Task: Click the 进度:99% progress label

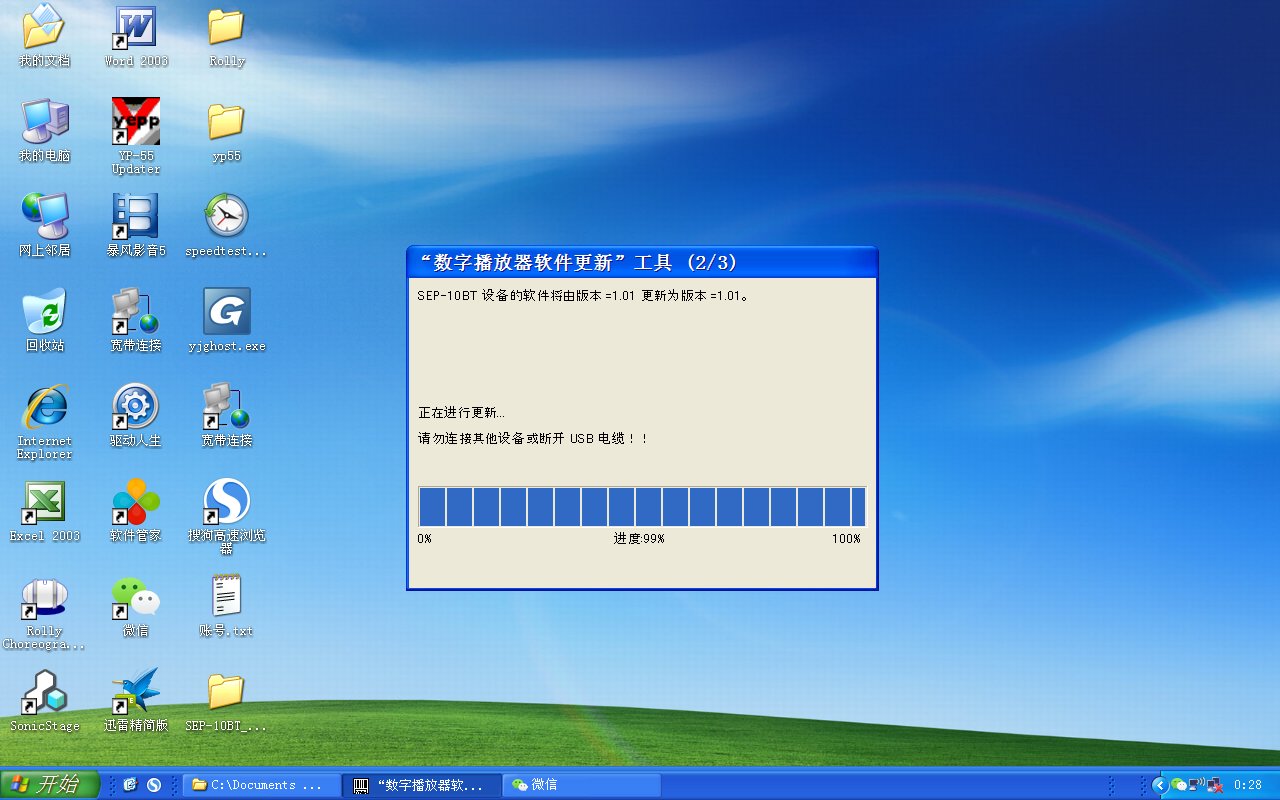Action: 639,538
